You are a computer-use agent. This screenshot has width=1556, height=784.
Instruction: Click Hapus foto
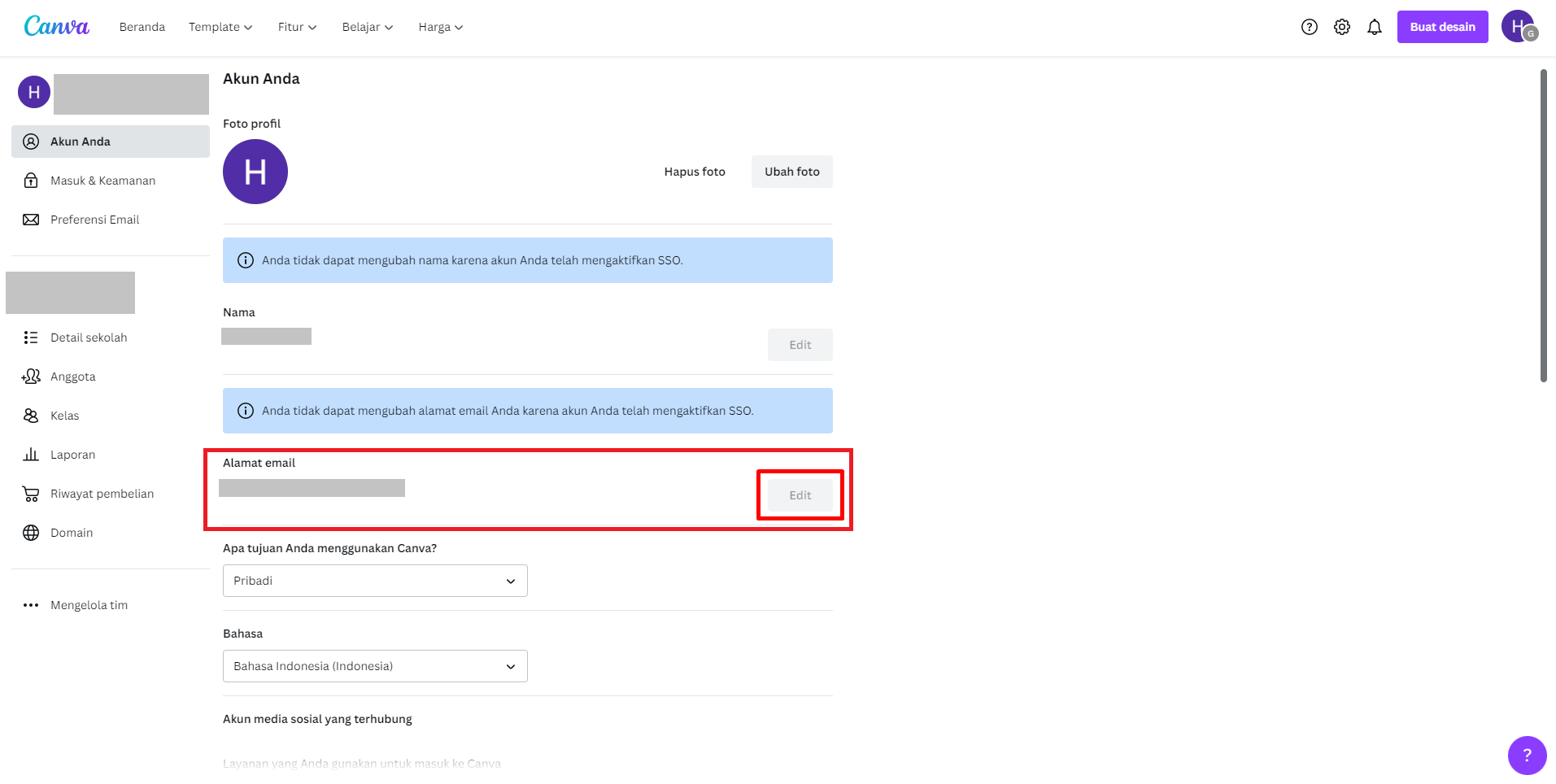coord(694,172)
